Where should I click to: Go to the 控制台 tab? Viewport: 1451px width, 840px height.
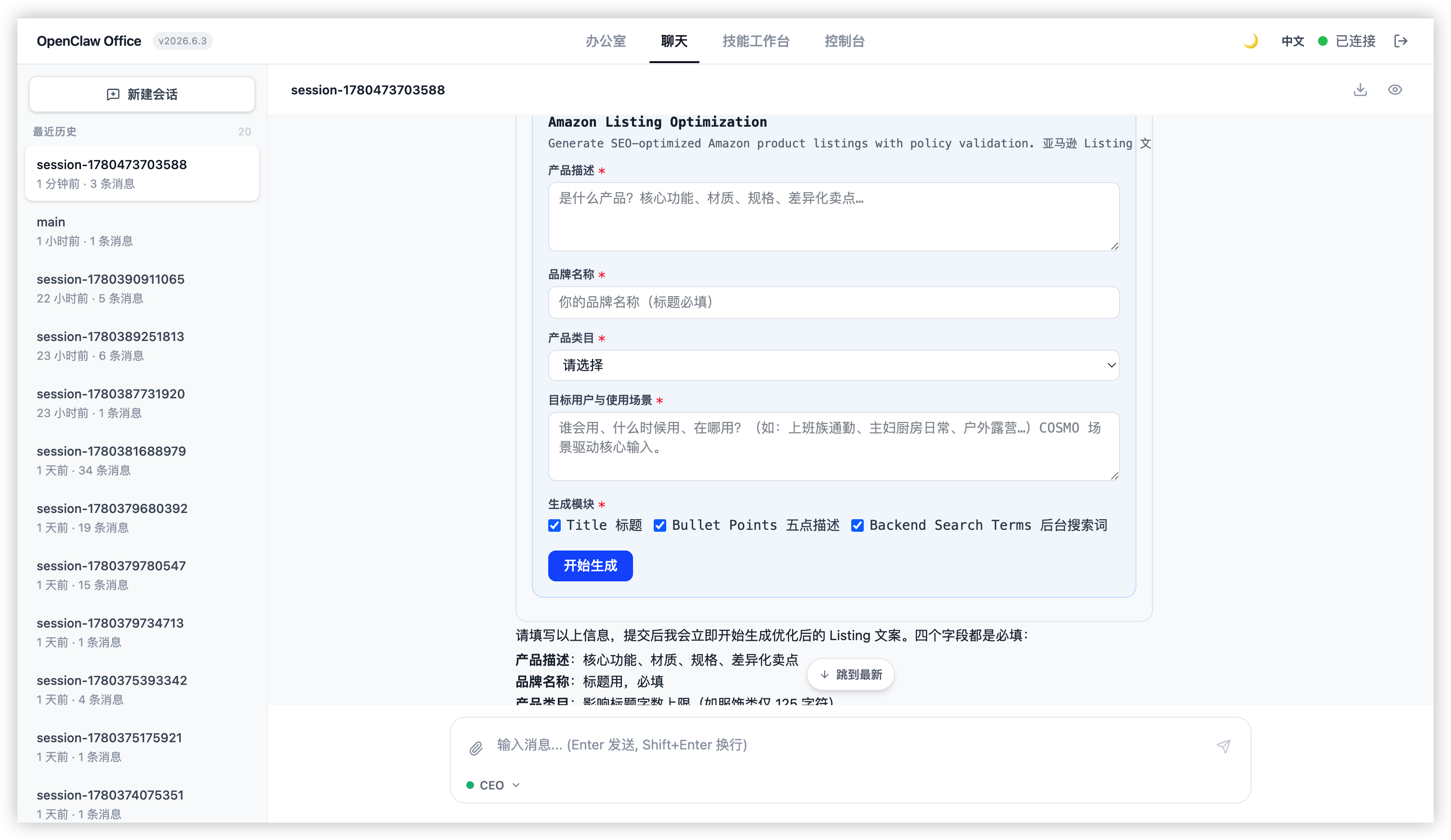844,41
